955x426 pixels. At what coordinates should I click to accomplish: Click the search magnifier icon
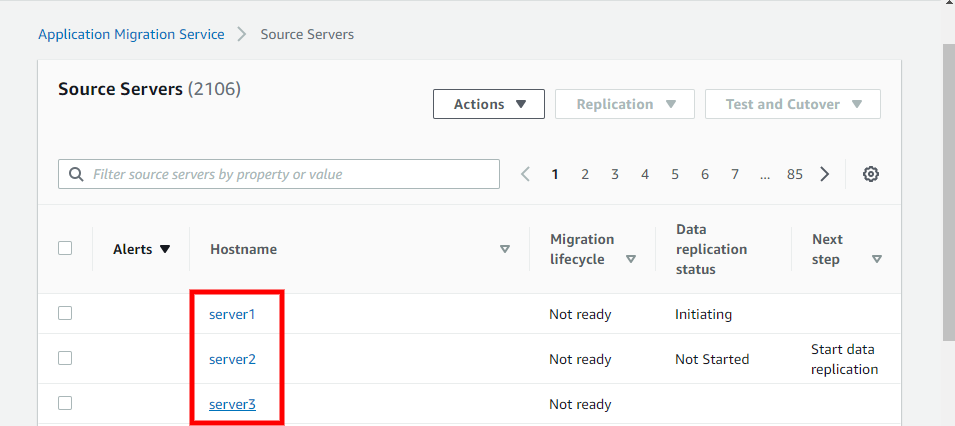pyautogui.click(x=76, y=174)
